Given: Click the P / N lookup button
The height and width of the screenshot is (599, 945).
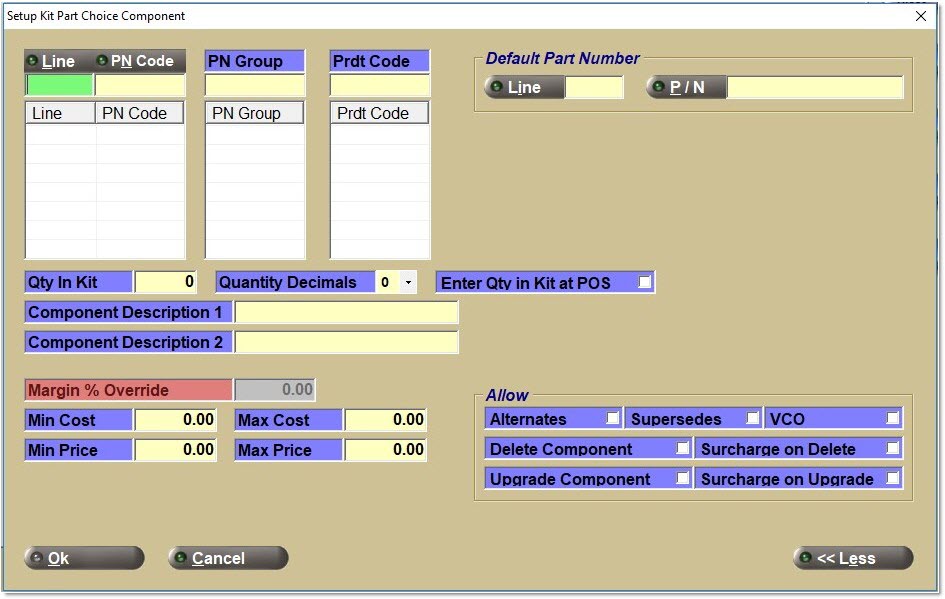Looking at the screenshot, I should (686, 88).
